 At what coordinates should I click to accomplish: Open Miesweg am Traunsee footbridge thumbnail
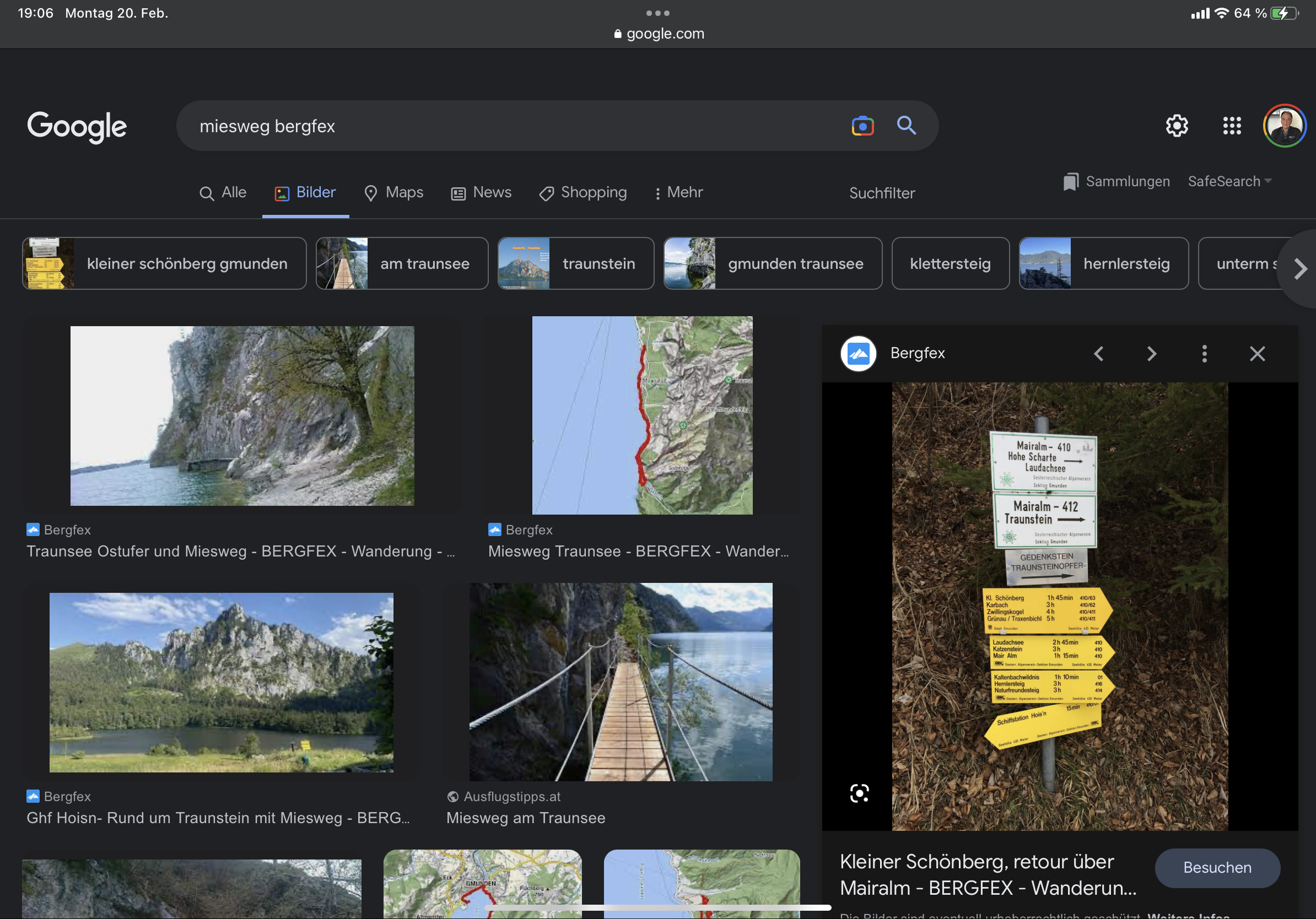[x=621, y=682]
